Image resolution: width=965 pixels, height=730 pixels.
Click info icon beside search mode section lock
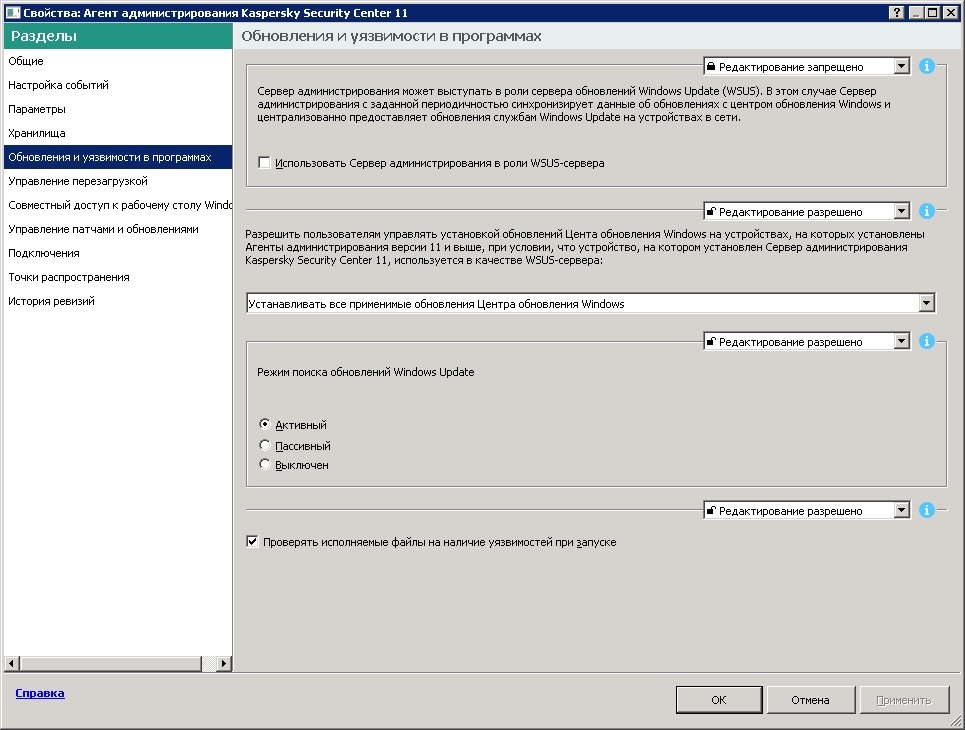(x=926, y=341)
